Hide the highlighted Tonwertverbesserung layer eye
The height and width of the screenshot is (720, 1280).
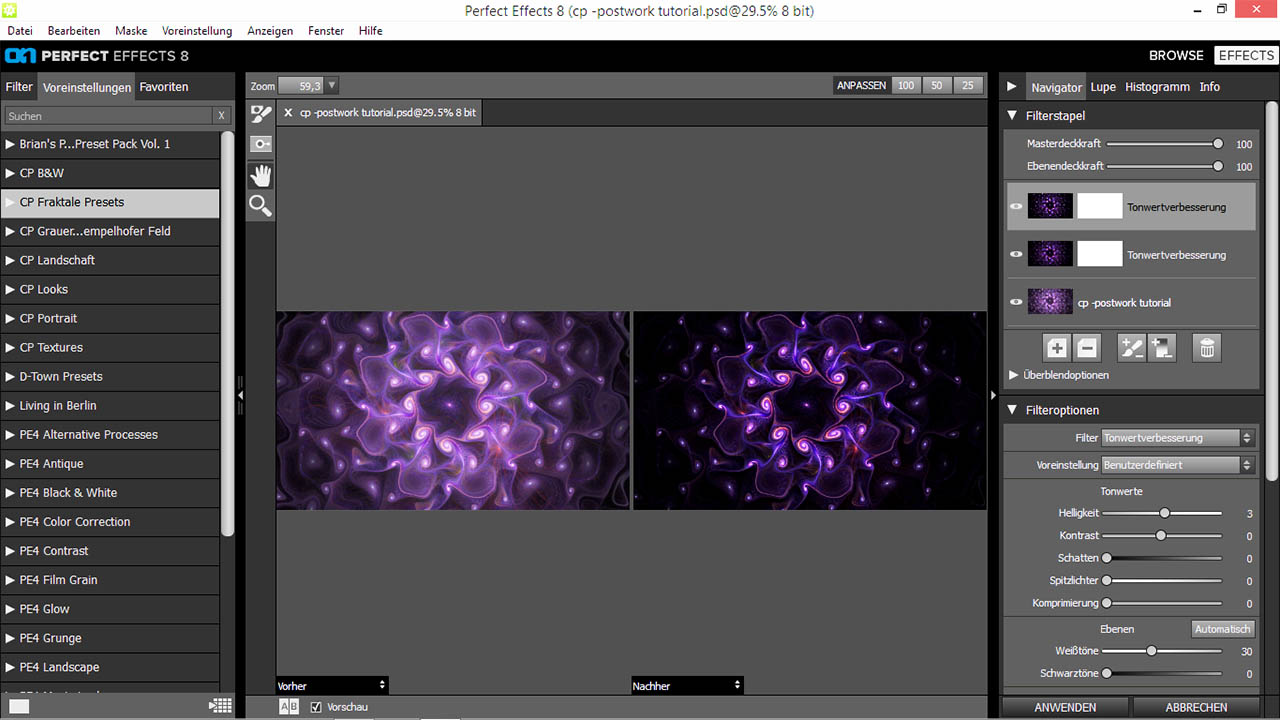pos(1016,207)
